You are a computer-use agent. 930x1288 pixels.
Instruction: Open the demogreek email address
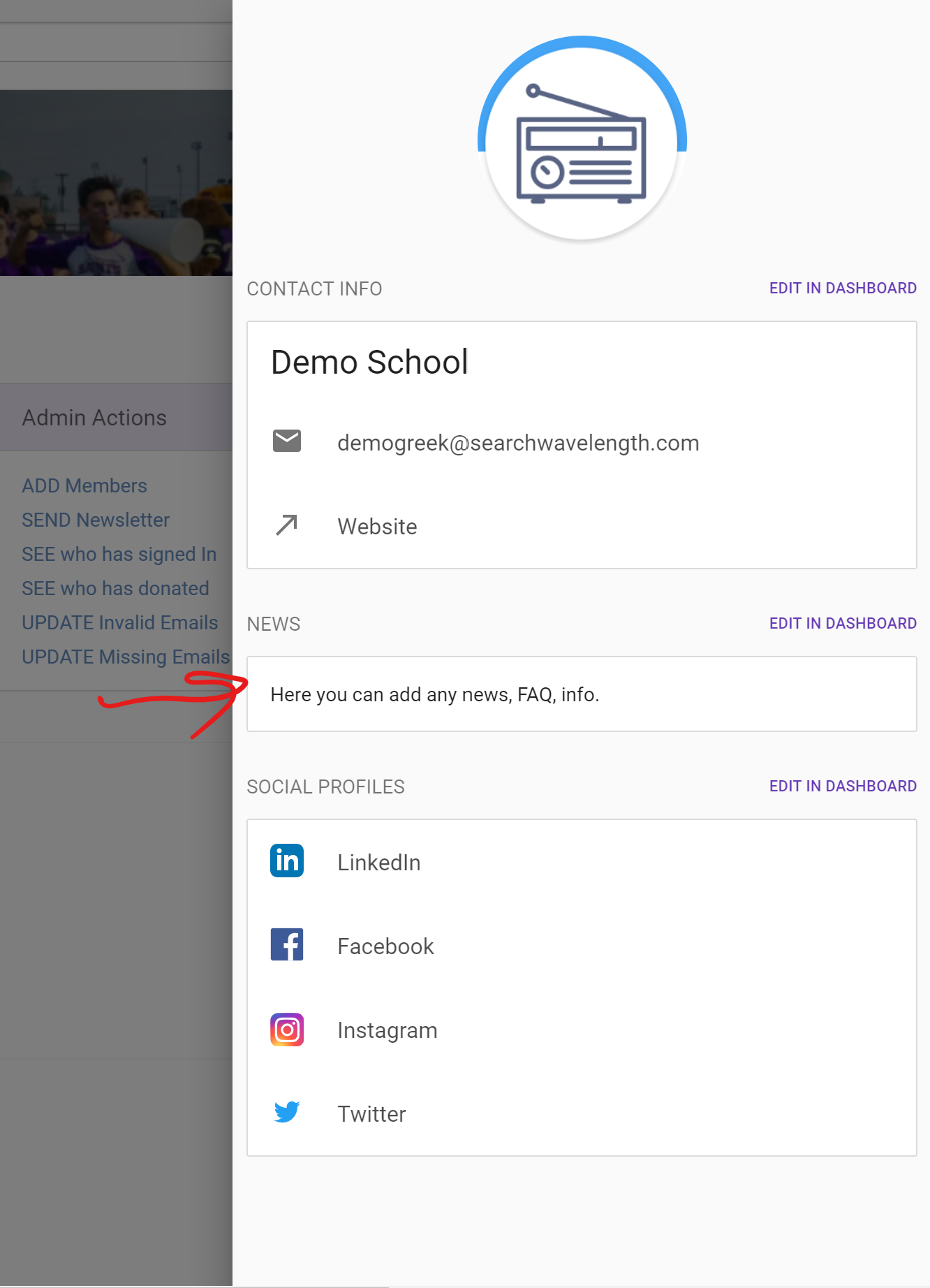(x=517, y=443)
